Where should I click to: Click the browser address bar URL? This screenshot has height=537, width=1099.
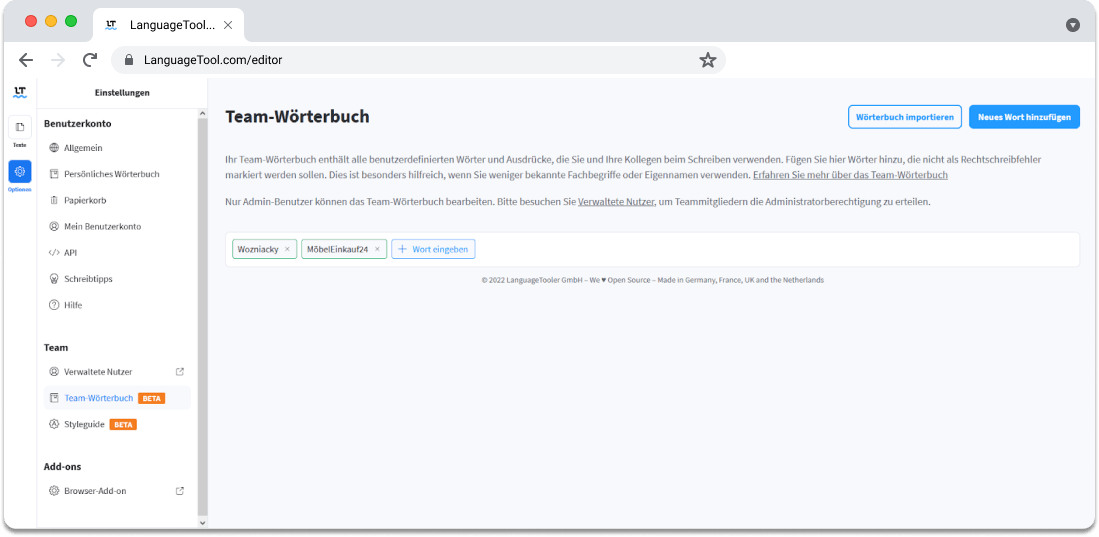213,60
